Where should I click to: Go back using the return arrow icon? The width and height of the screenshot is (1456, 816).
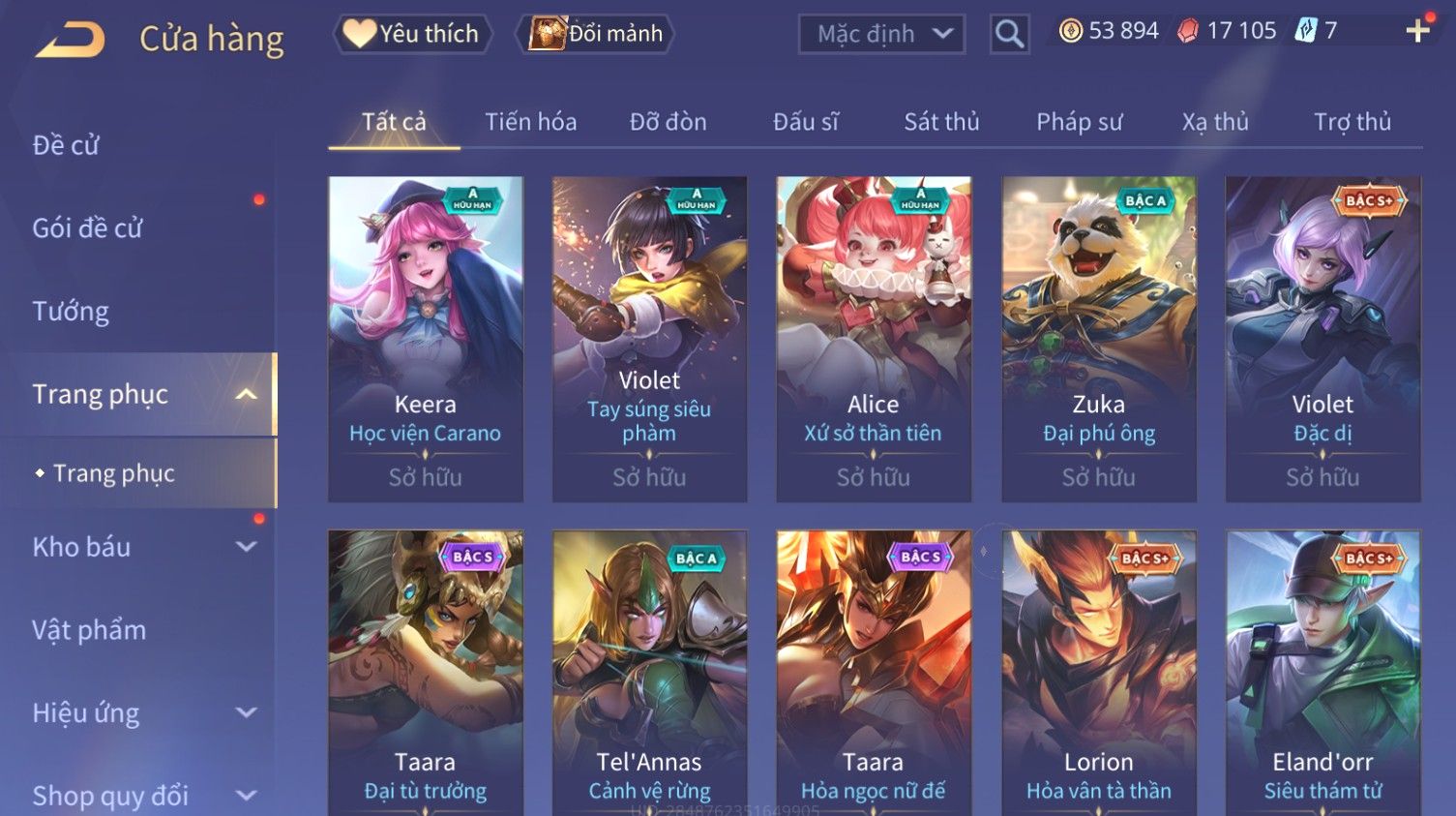71,40
